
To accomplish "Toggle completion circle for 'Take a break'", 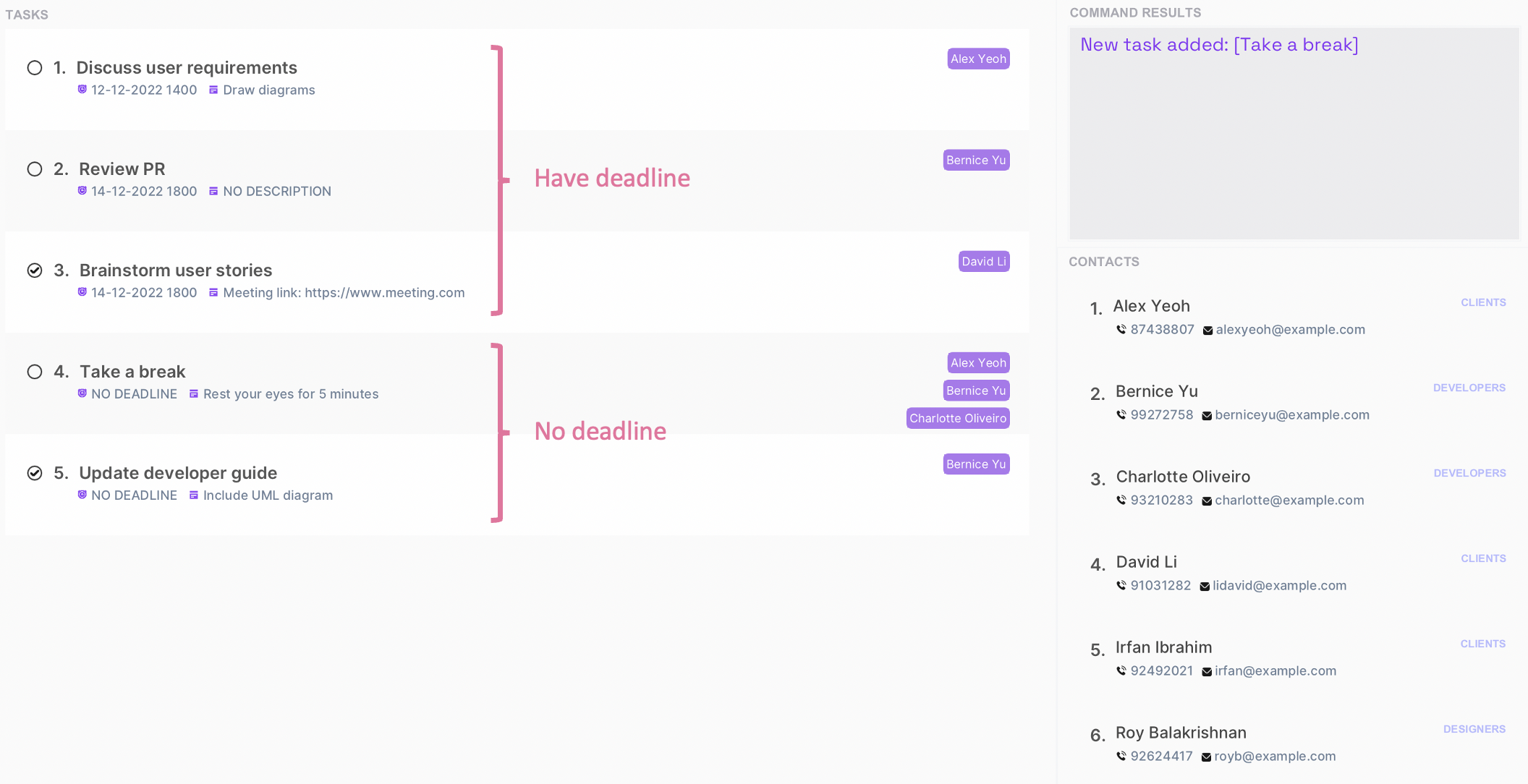I will pos(35,372).
